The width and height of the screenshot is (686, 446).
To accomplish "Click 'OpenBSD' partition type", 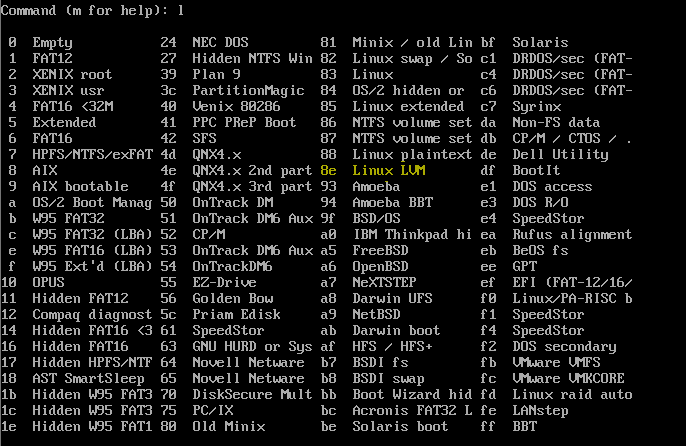I will pos(381,267).
